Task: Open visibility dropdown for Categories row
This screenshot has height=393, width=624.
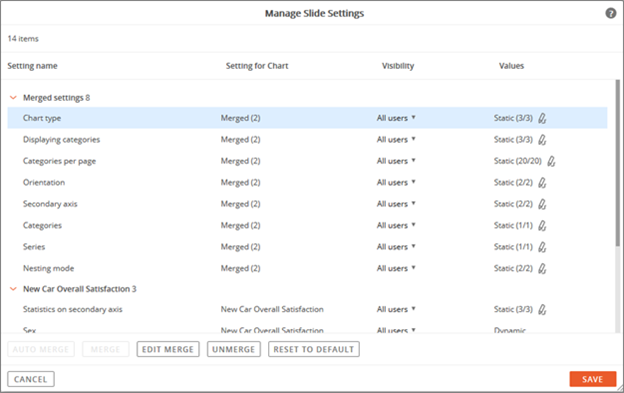Action: (x=396, y=226)
